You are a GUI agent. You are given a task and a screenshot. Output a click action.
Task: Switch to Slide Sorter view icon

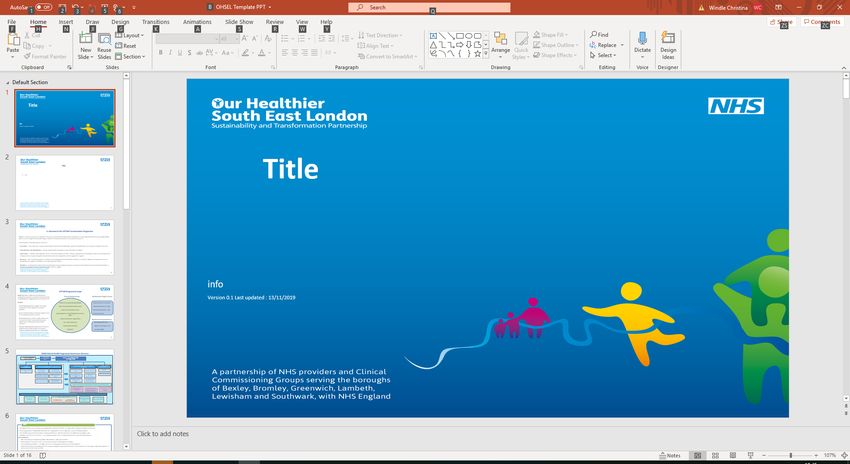point(715,455)
